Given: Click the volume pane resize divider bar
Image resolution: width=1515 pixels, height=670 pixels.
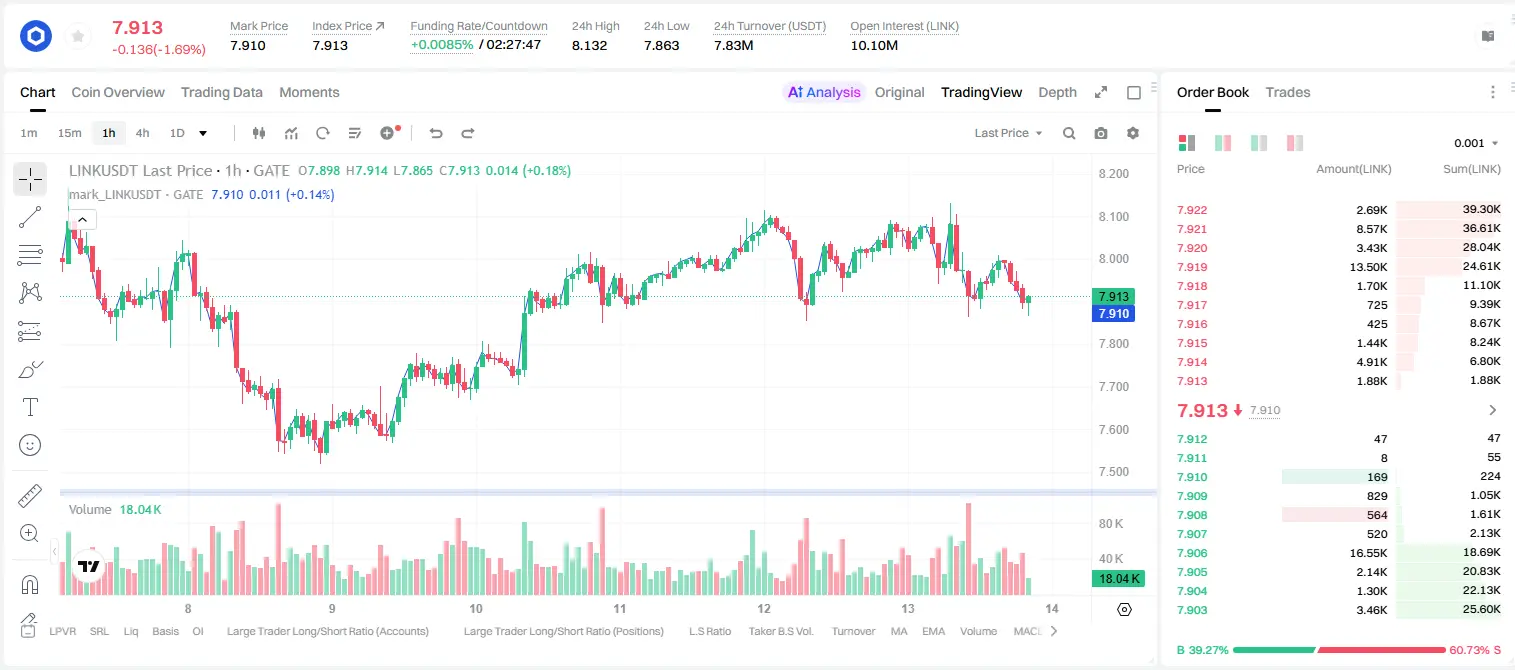Looking at the screenshot, I should pyautogui.click(x=608, y=492).
